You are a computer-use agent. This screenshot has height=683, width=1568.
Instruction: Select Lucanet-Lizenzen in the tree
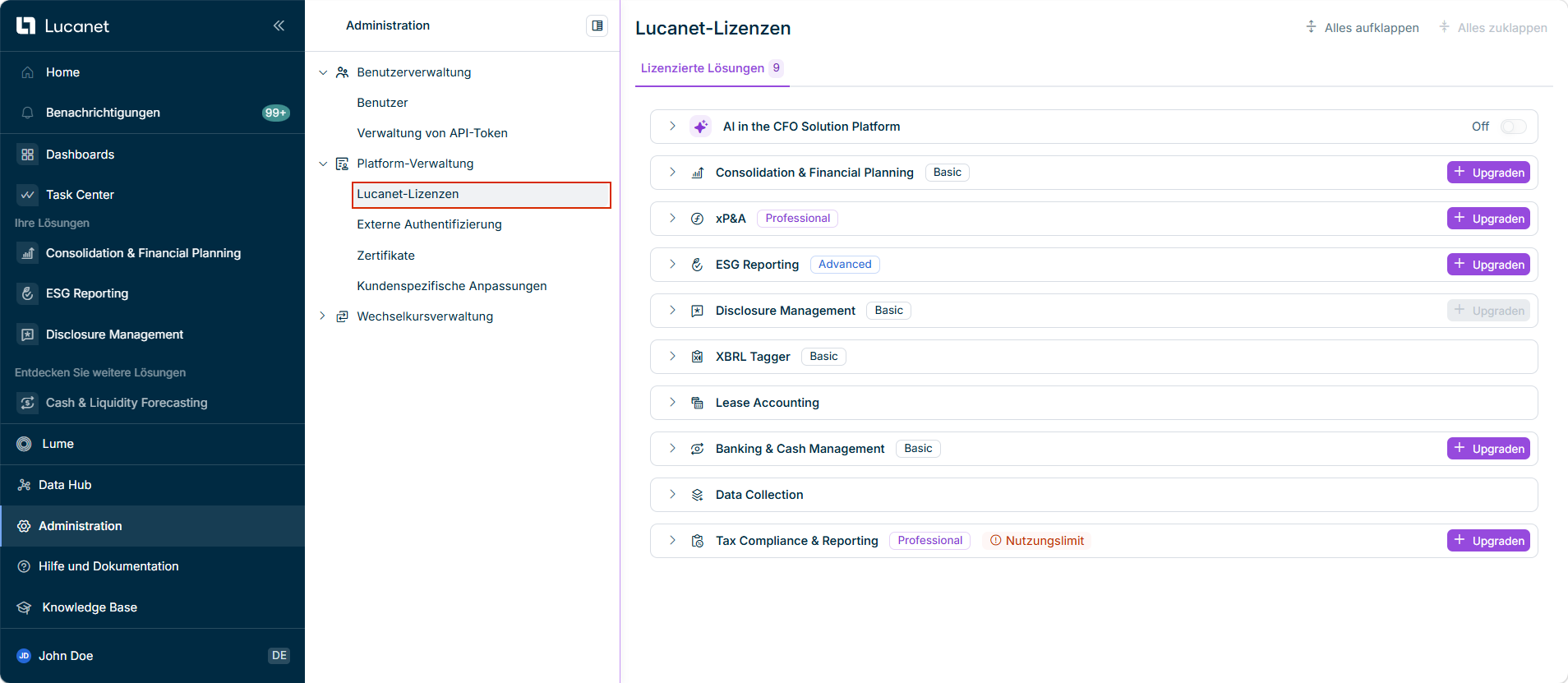(482, 195)
